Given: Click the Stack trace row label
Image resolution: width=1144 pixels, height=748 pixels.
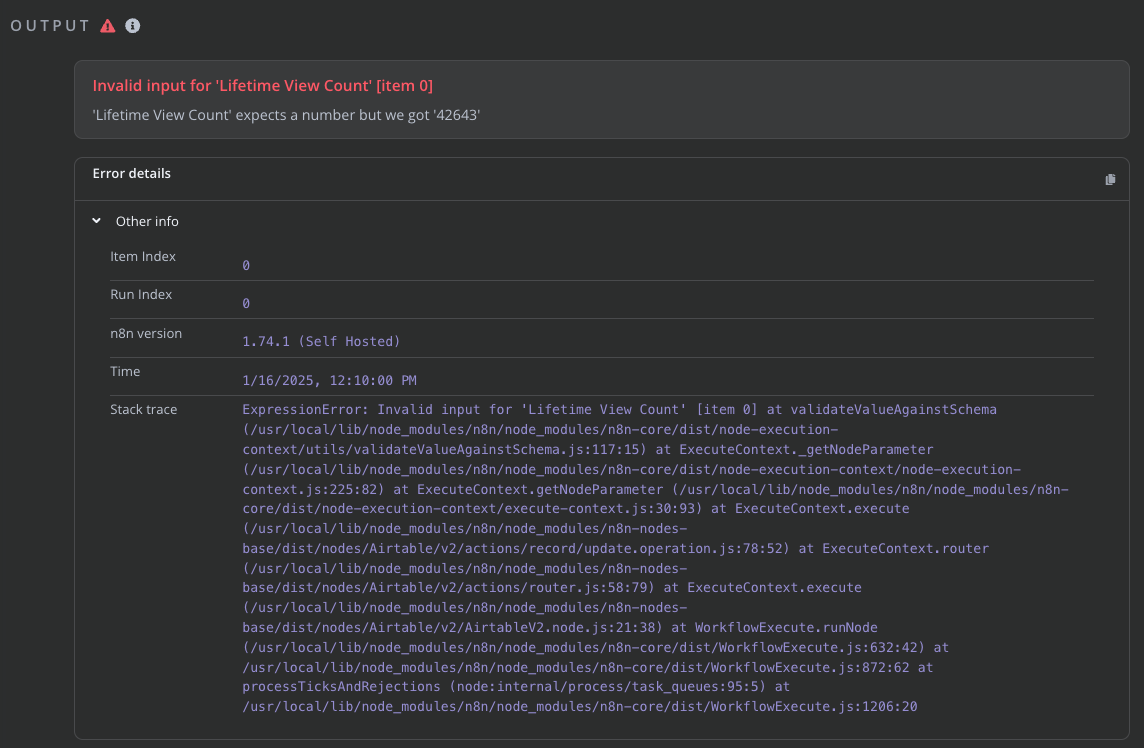Looking at the screenshot, I should coord(141,409).
